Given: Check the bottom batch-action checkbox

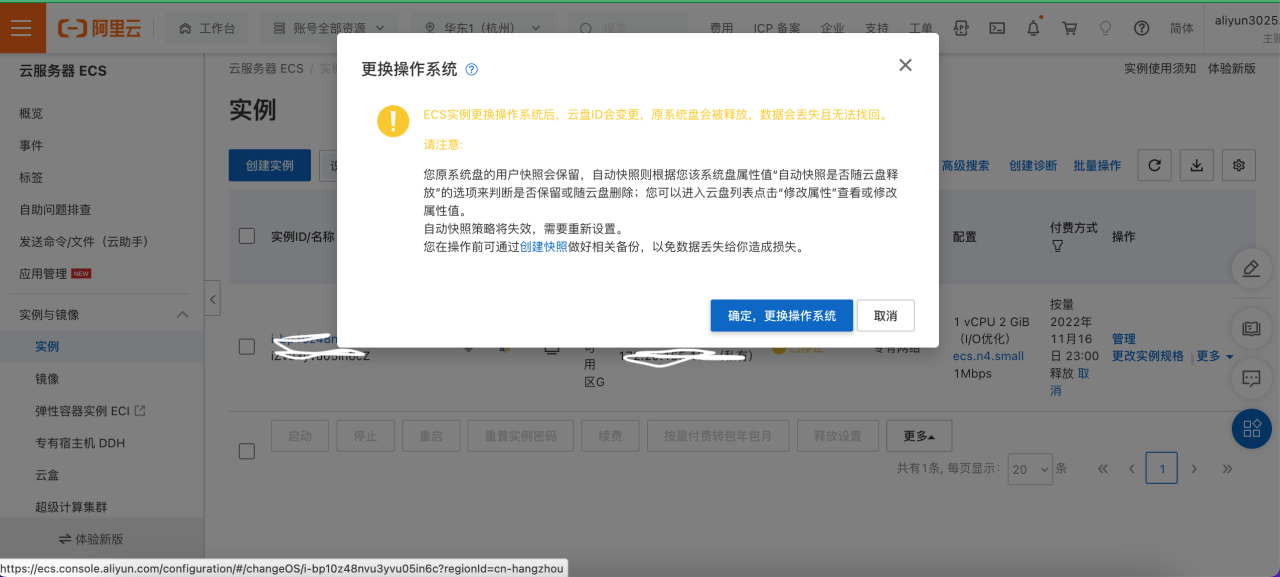Looking at the screenshot, I should 247,451.
